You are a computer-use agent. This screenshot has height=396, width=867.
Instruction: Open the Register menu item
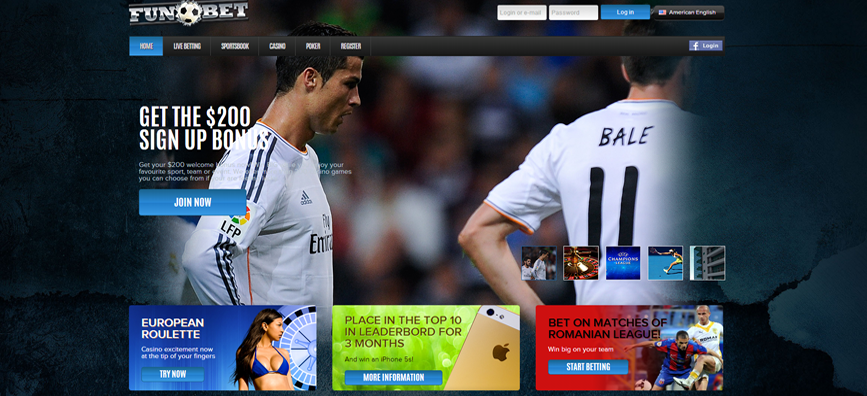coord(351,46)
